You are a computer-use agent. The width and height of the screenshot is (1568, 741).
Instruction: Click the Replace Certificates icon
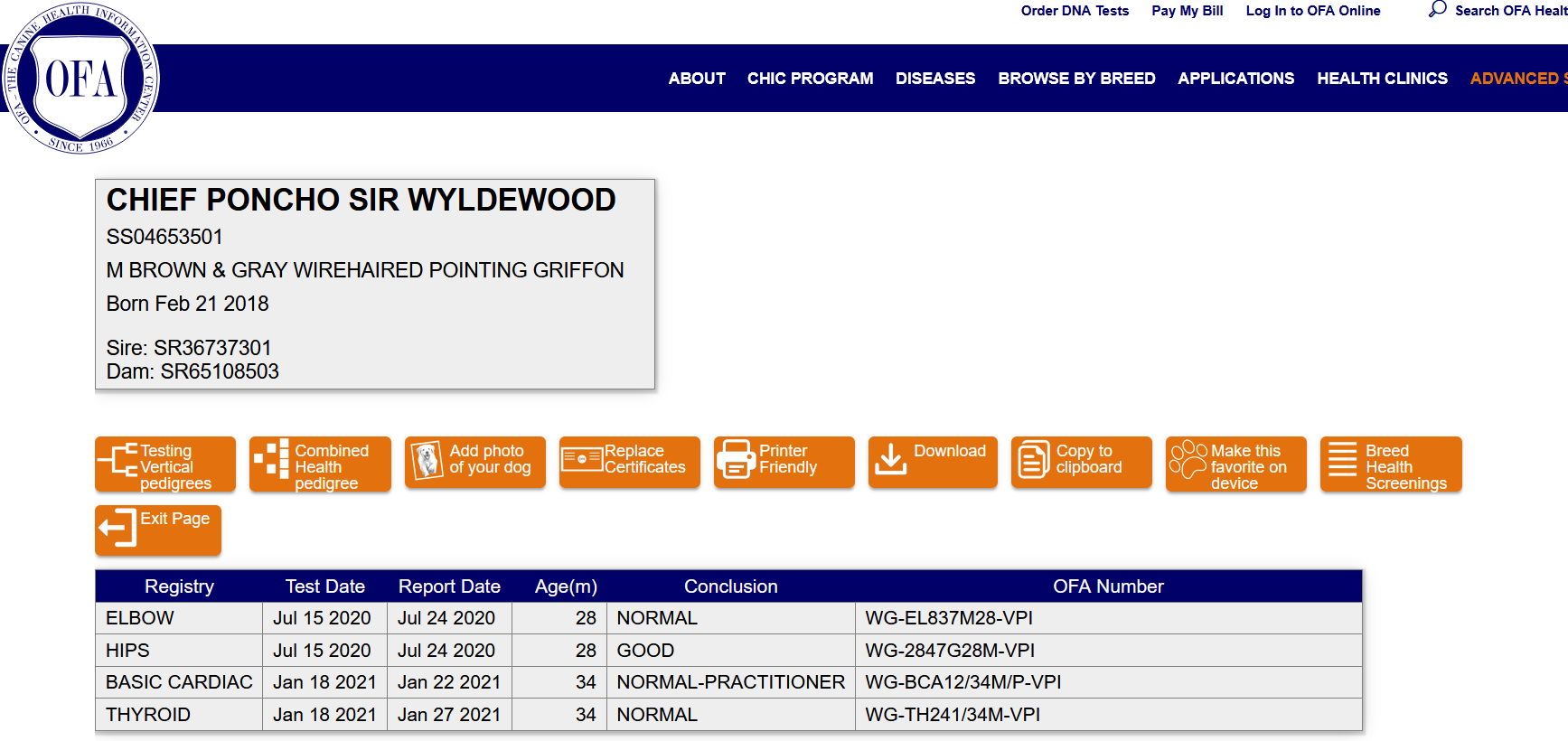click(581, 459)
